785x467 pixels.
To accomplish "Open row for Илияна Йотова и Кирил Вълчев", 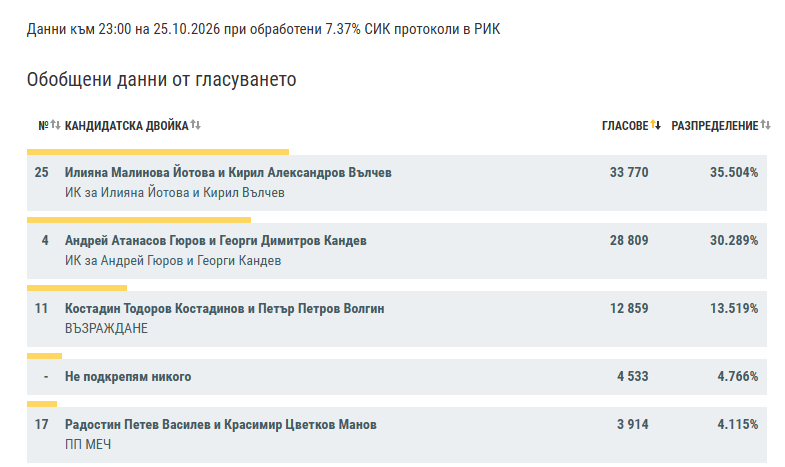I will pos(397,183).
